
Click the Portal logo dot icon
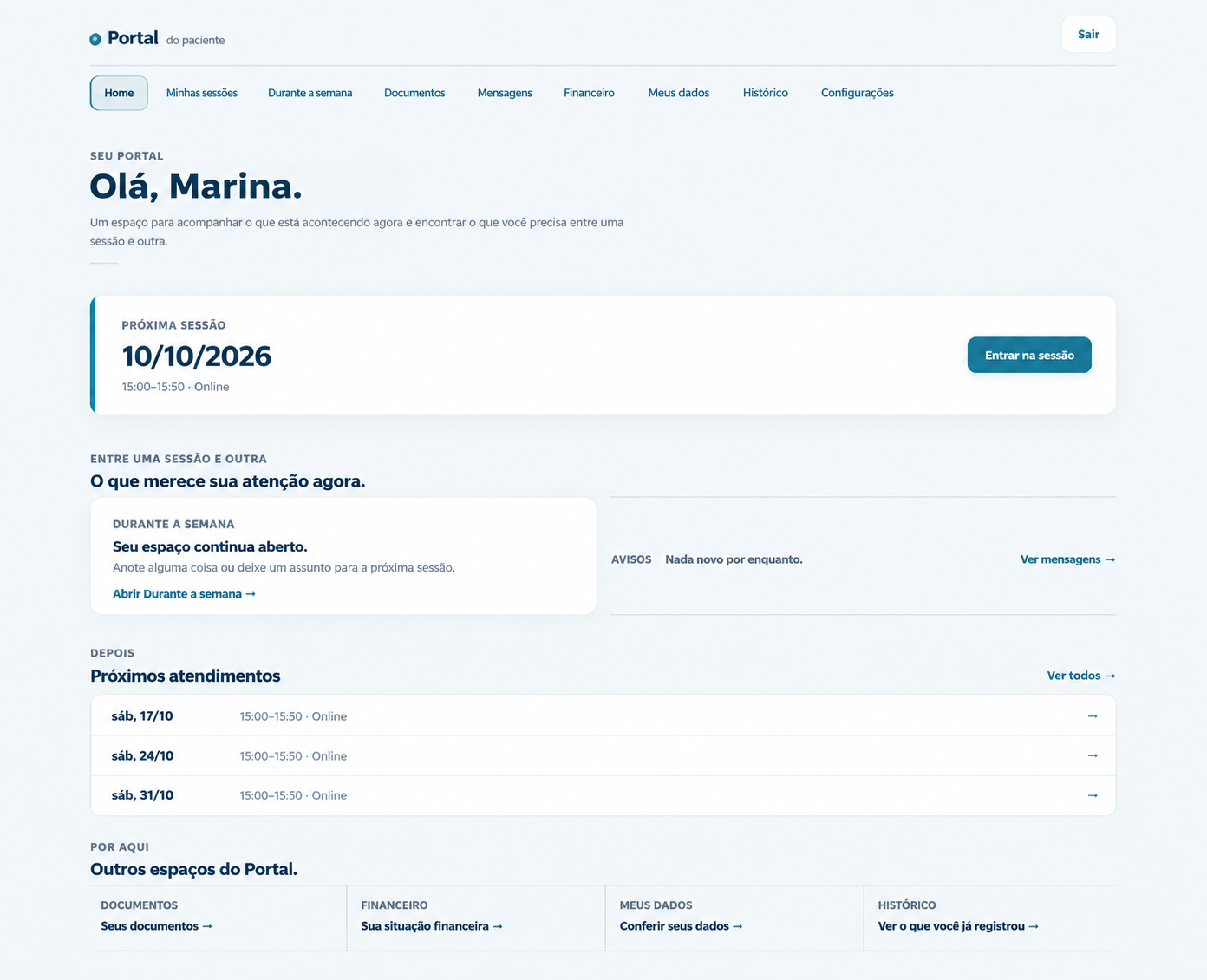(x=95, y=39)
